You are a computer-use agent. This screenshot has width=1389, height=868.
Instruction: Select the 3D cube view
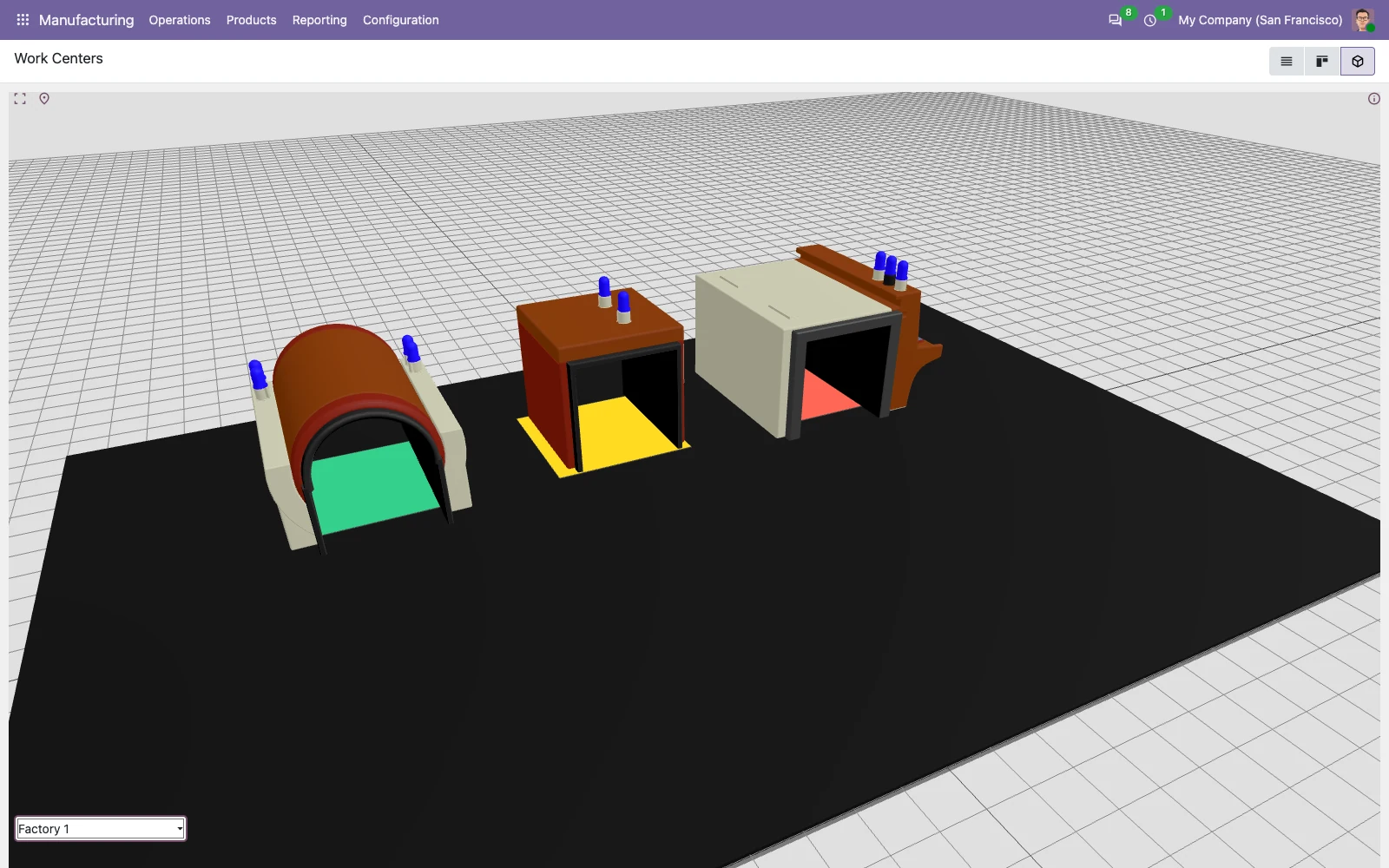point(1358,62)
